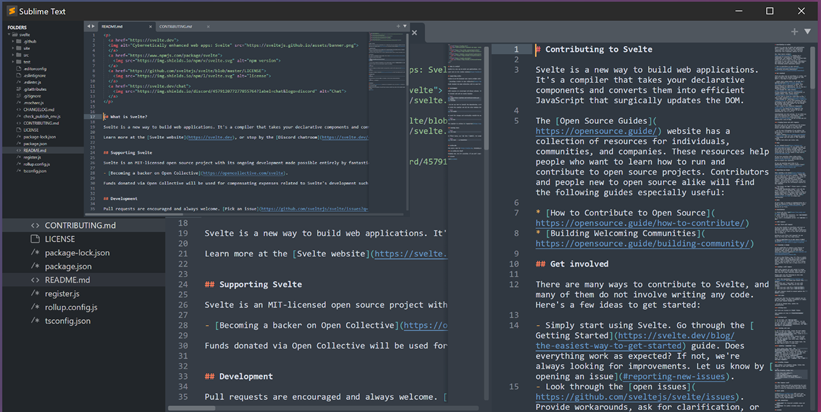The height and width of the screenshot is (412, 821).
Task: Click the .github folder icon in small sidebar
Action: point(18,41)
